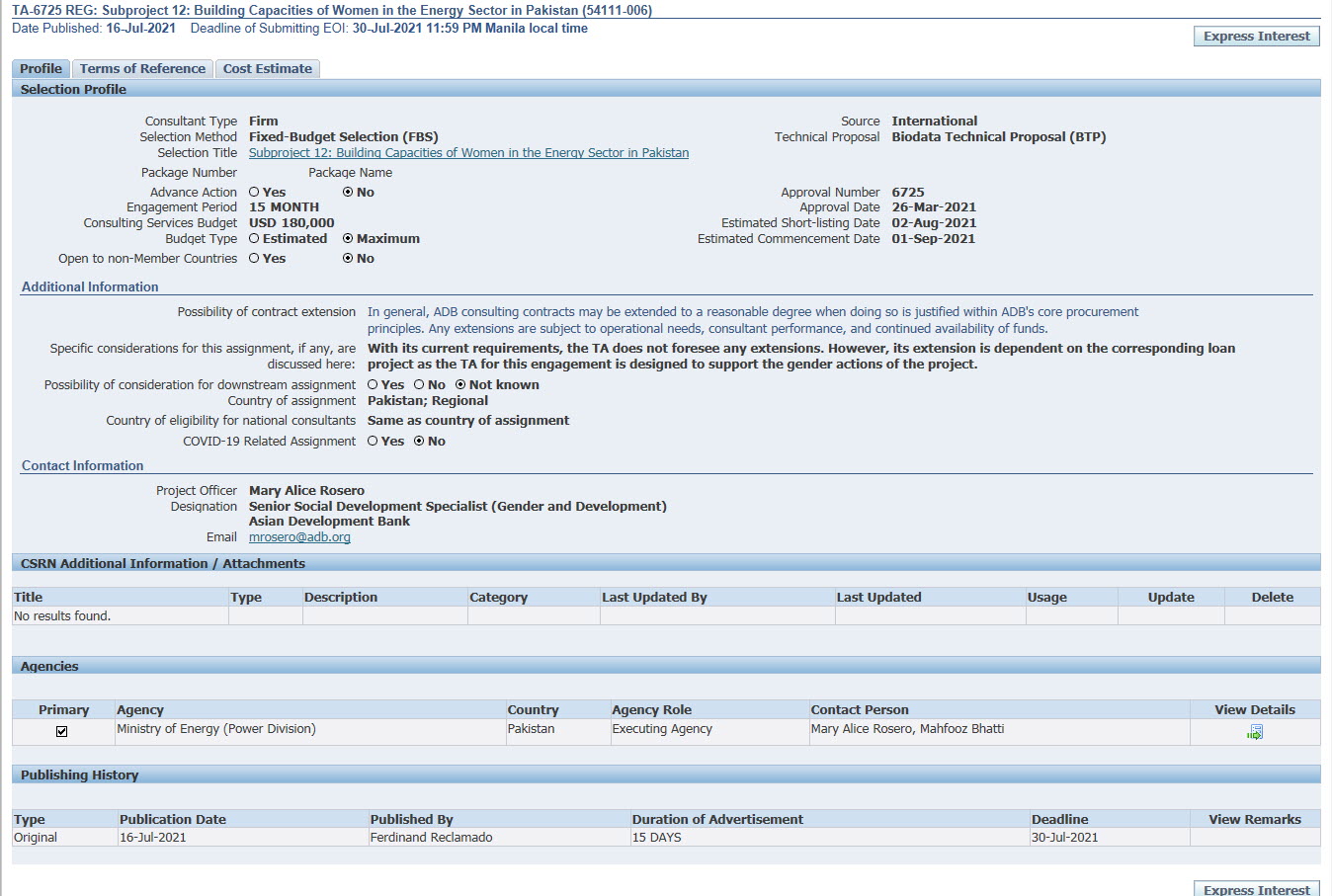Click Biodata Technical Proposal (BTP) value
This screenshot has height=896, width=1332.
pos(999,137)
